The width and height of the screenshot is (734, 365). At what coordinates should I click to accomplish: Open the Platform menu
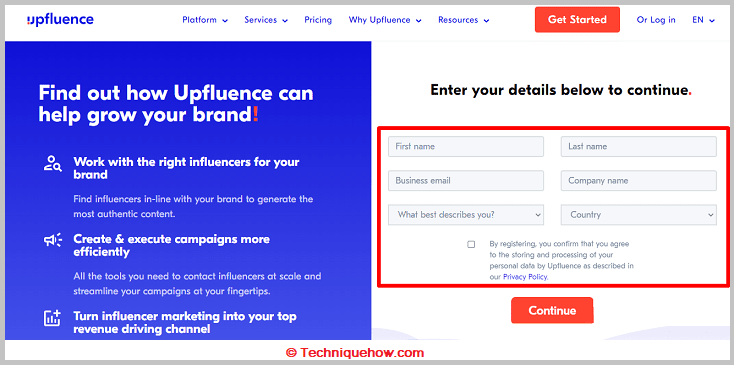[205, 20]
